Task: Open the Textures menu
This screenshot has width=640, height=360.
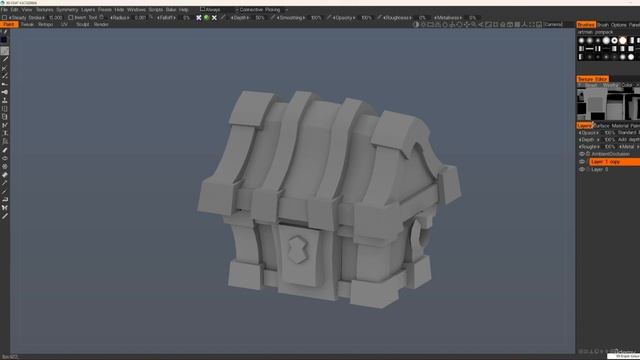Action: 44,9
